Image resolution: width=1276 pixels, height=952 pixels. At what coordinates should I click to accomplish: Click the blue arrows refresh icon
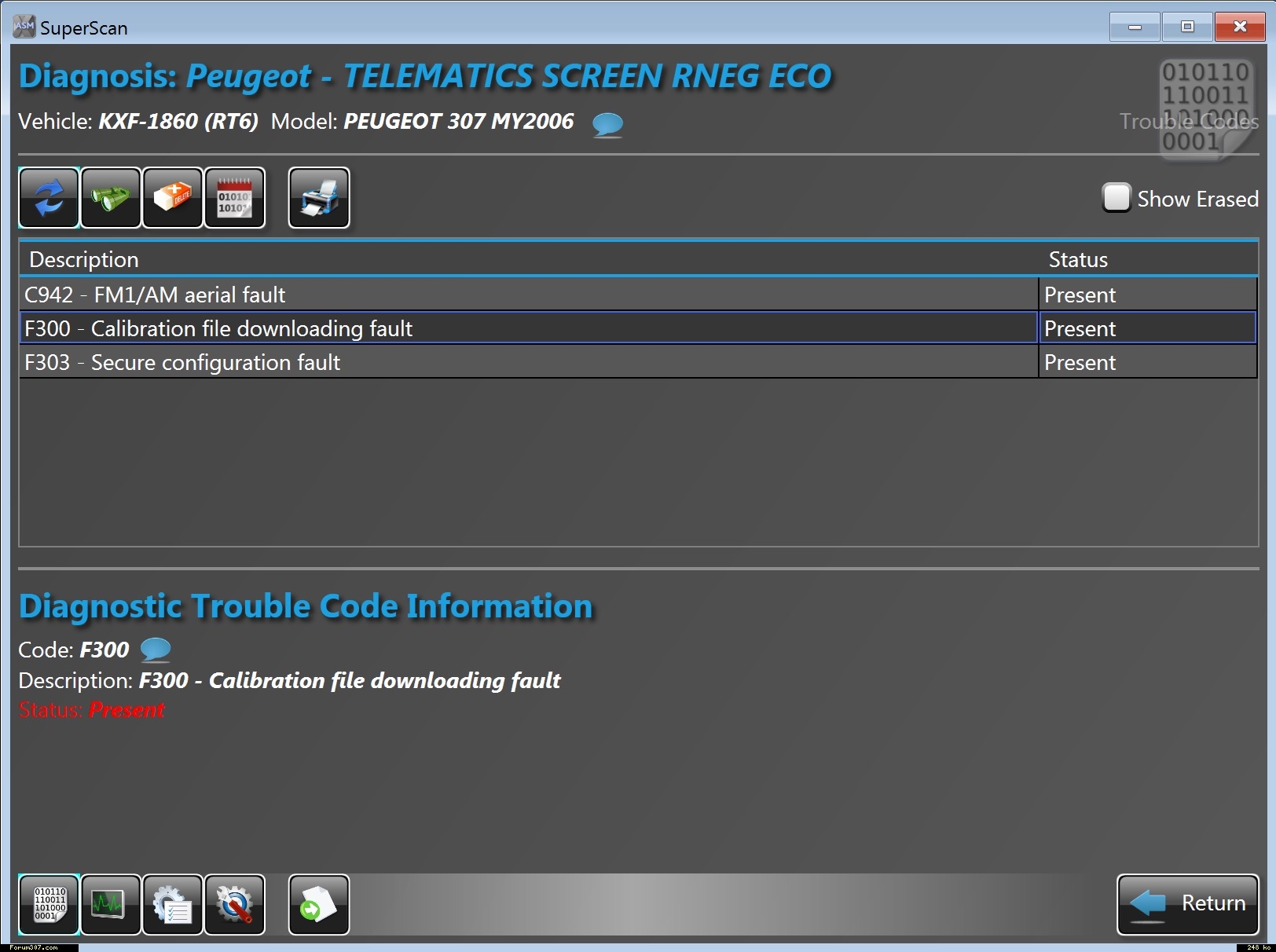point(49,198)
